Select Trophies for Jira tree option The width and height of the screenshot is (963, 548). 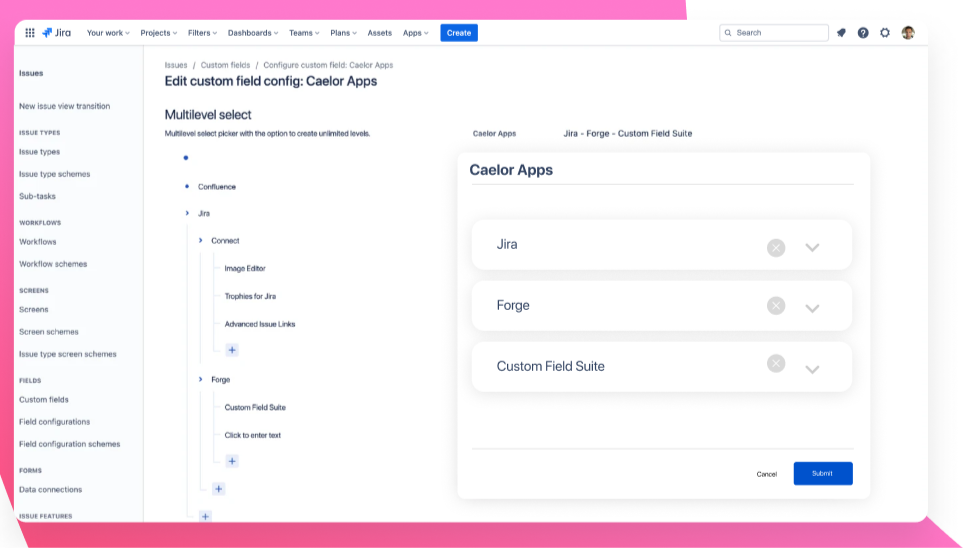click(x=250, y=296)
